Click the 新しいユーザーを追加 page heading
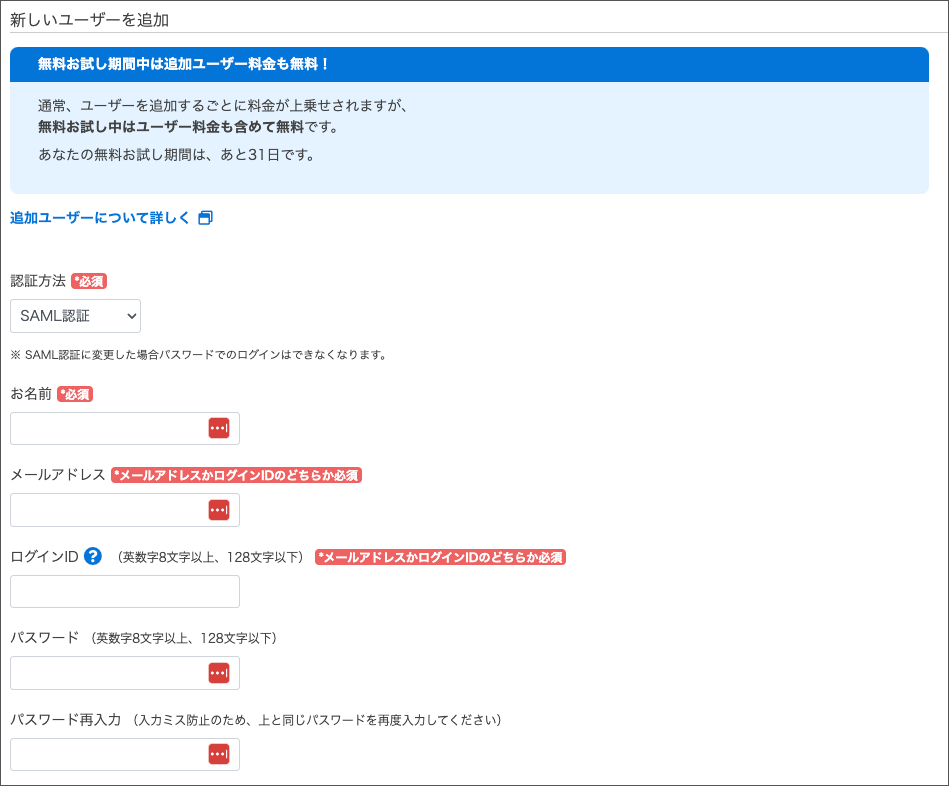Viewport: 949px width, 786px height. [x=90, y=19]
